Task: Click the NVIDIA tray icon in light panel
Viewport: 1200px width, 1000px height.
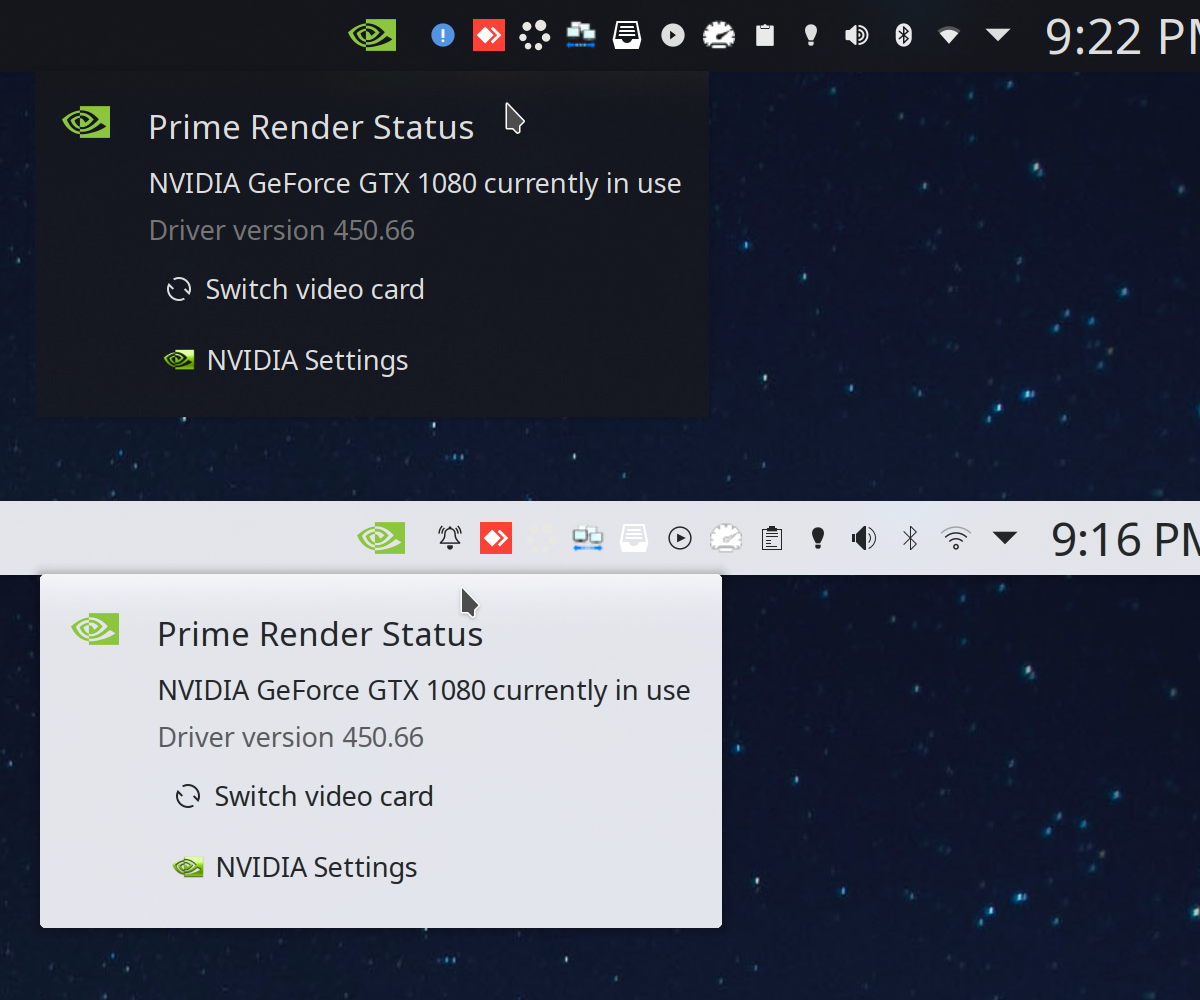Action: [381, 539]
